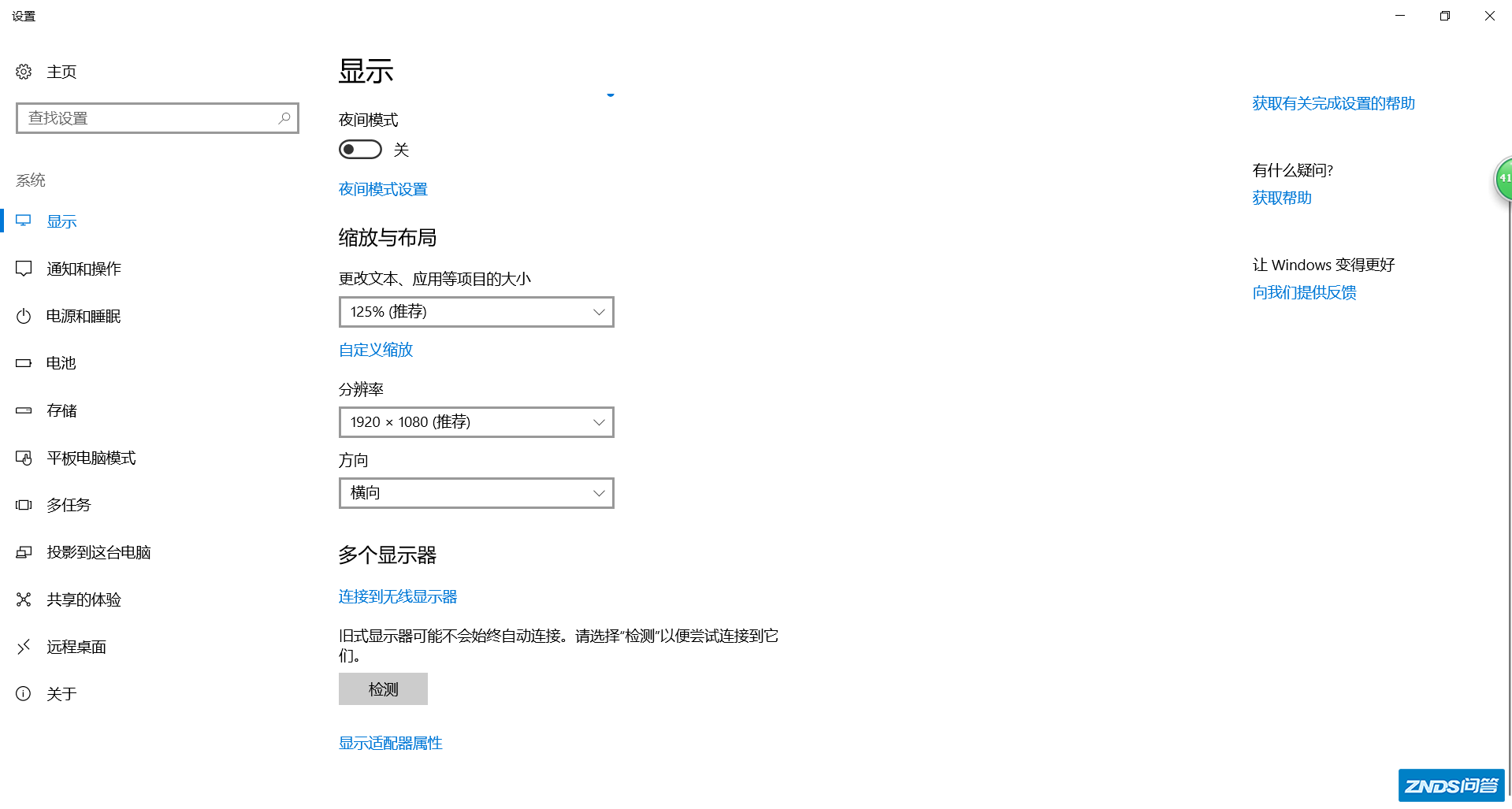Click the 通知和操作 speech-bubble icon

[x=24, y=269]
